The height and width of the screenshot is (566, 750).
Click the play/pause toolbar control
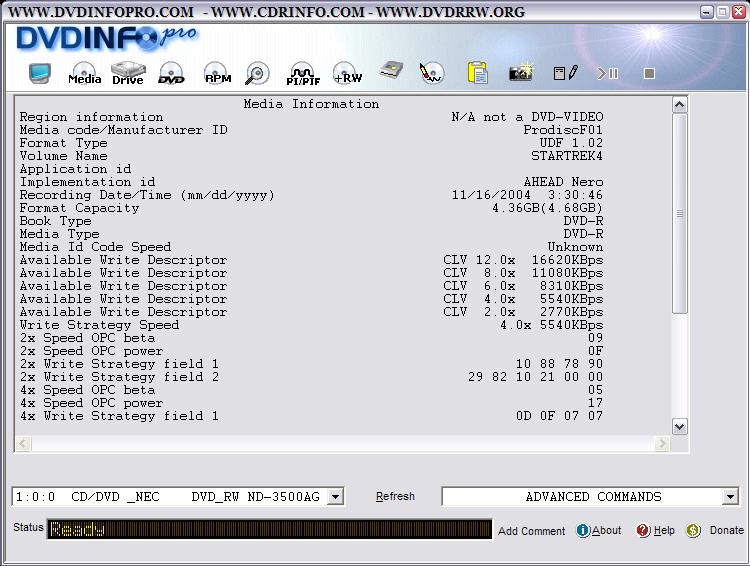(x=607, y=73)
